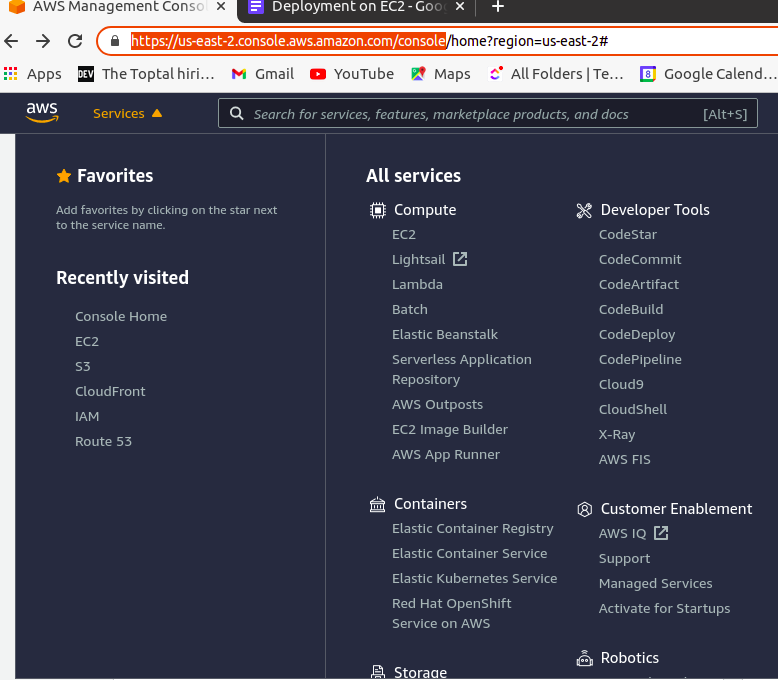
Task: Focus the AWS services search box
Action: pos(487,114)
